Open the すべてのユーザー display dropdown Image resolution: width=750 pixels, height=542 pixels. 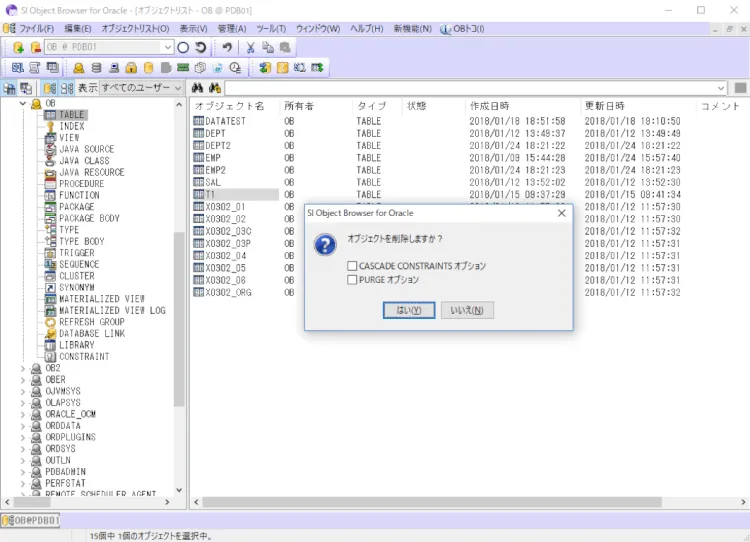178,88
